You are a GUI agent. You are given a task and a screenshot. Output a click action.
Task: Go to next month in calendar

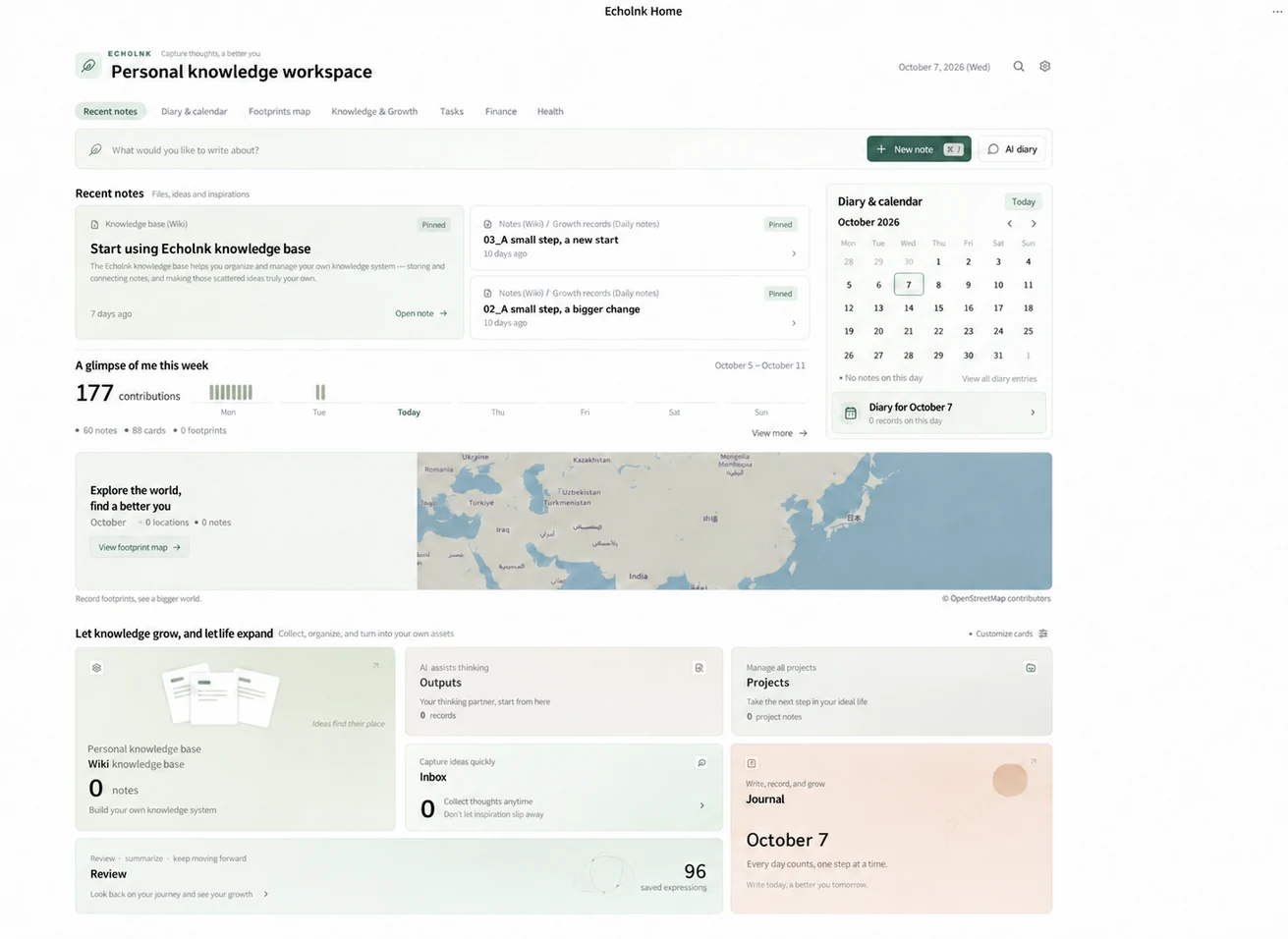[x=1034, y=223]
